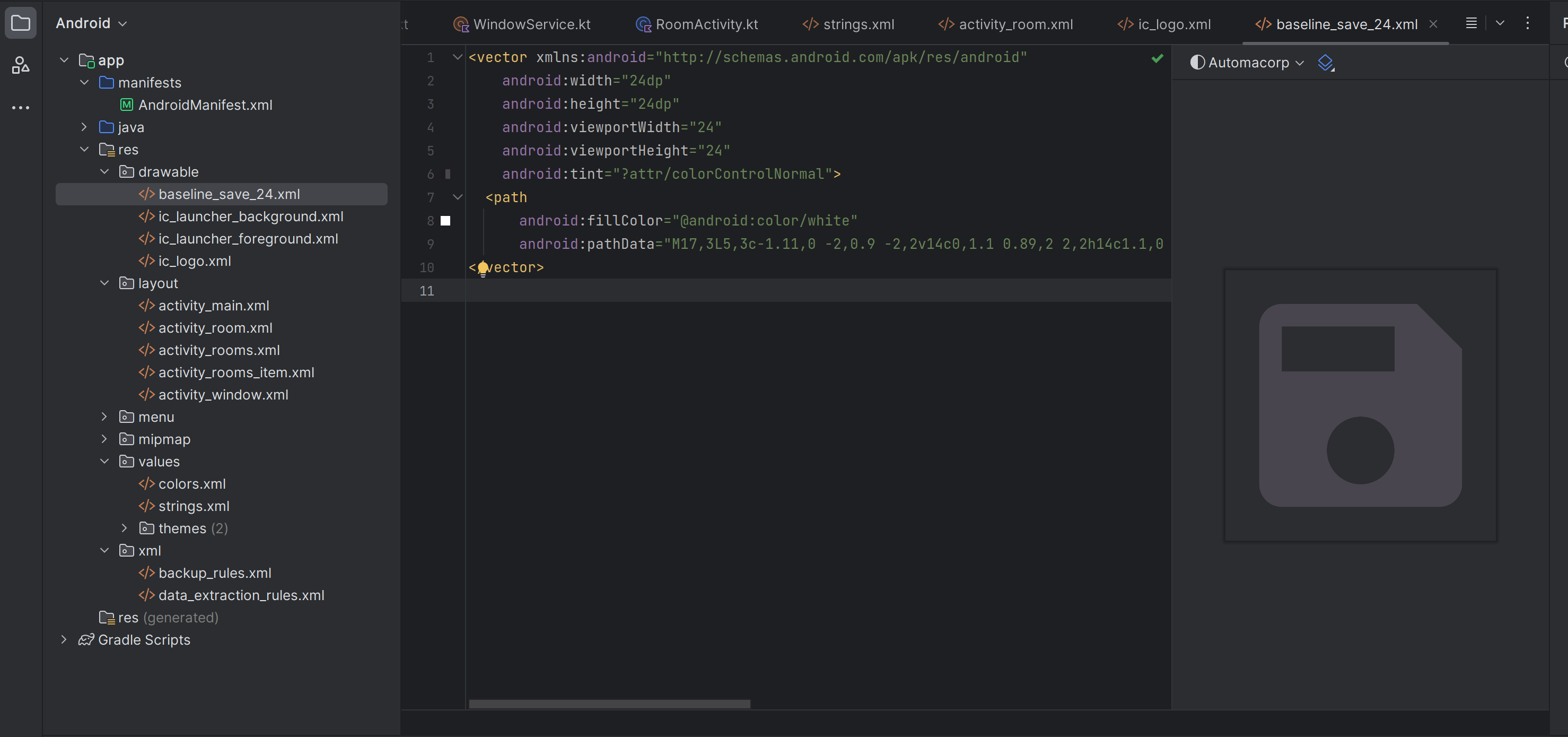
Task: Expand the java folder
Action: pos(84,127)
